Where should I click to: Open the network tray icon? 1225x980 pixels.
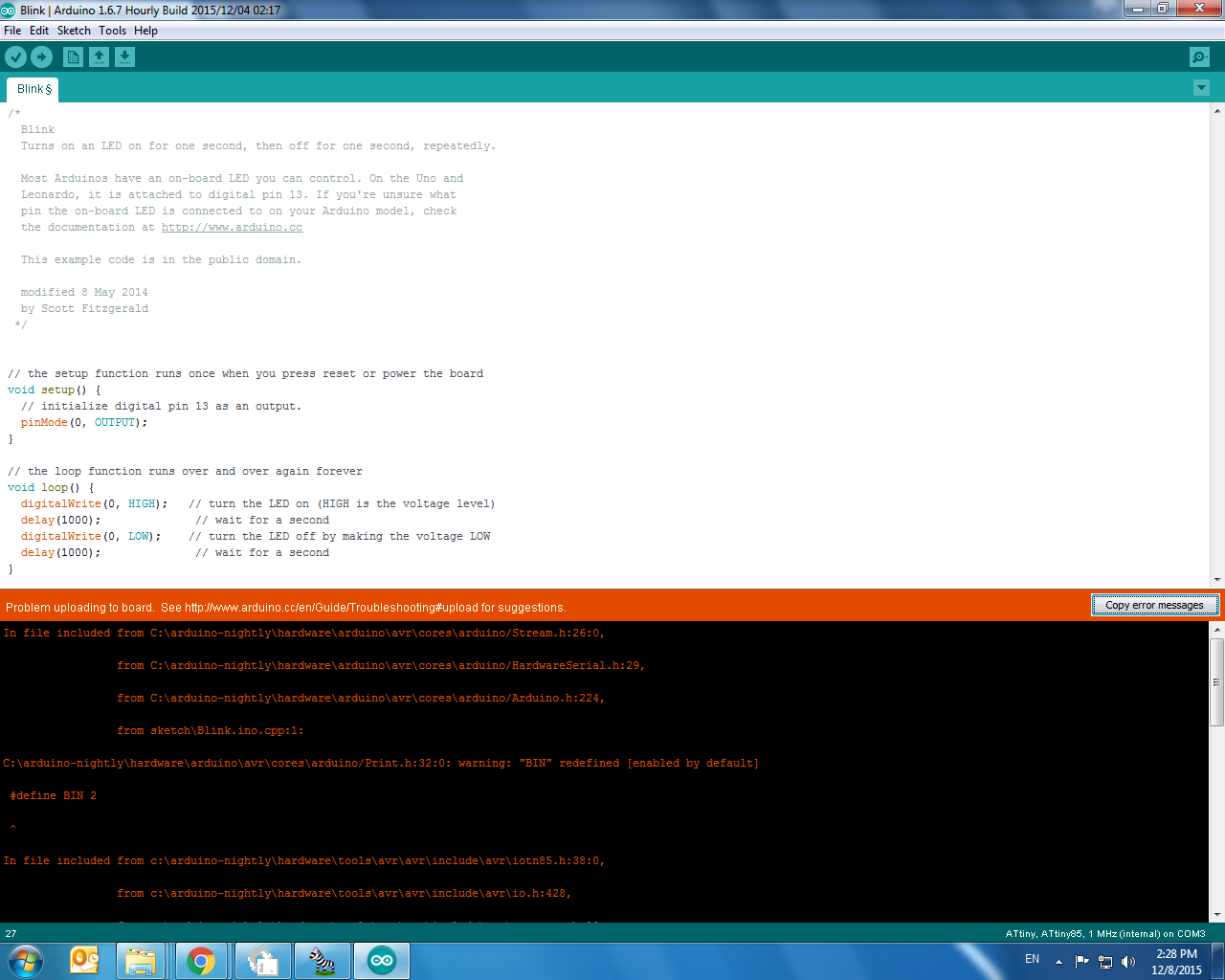(x=1105, y=962)
